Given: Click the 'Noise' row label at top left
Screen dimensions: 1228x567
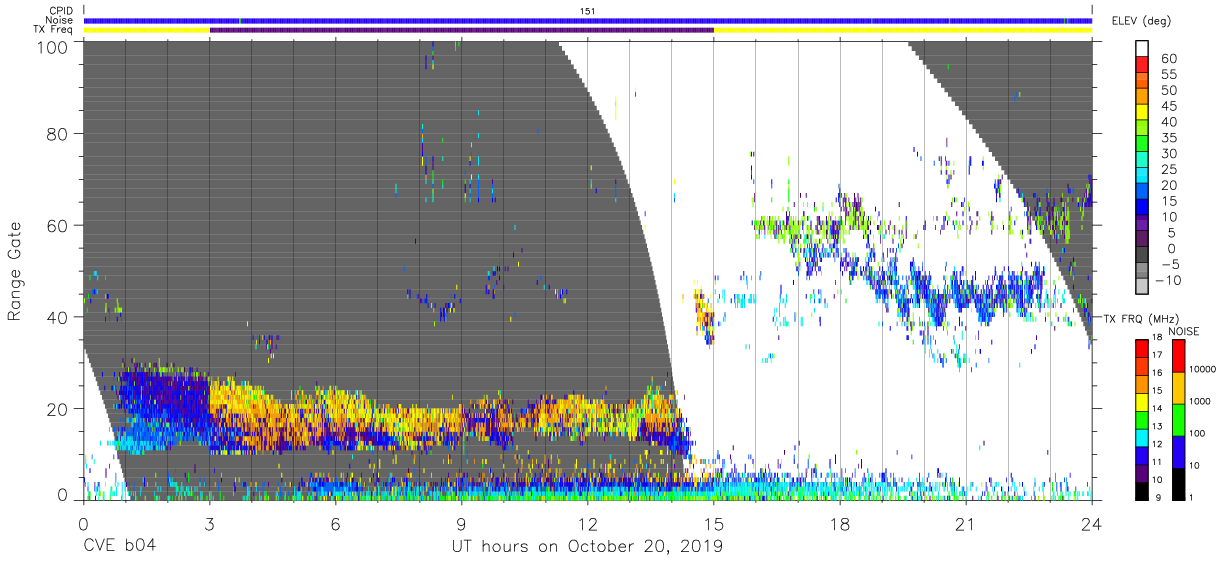Looking at the screenshot, I should point(61,21).
